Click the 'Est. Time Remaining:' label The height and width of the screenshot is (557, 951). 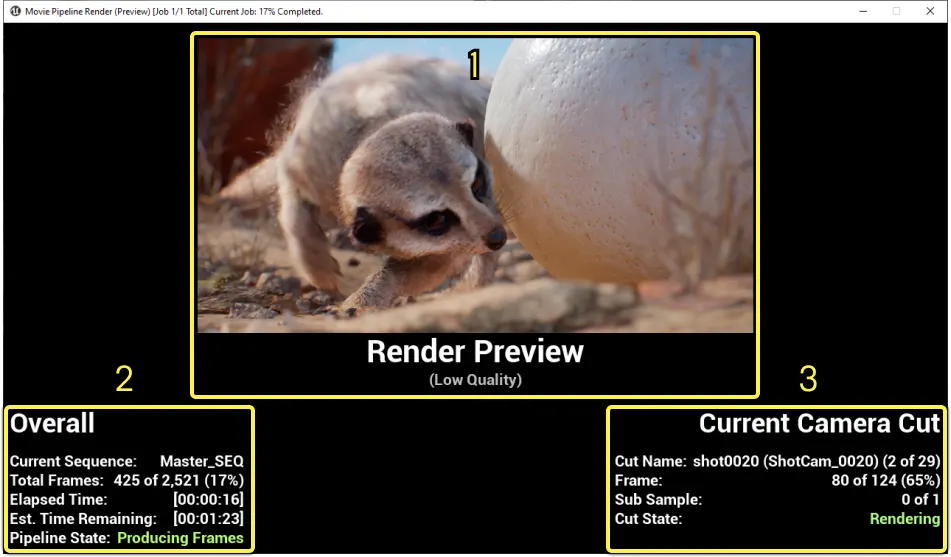coord(83,519)
